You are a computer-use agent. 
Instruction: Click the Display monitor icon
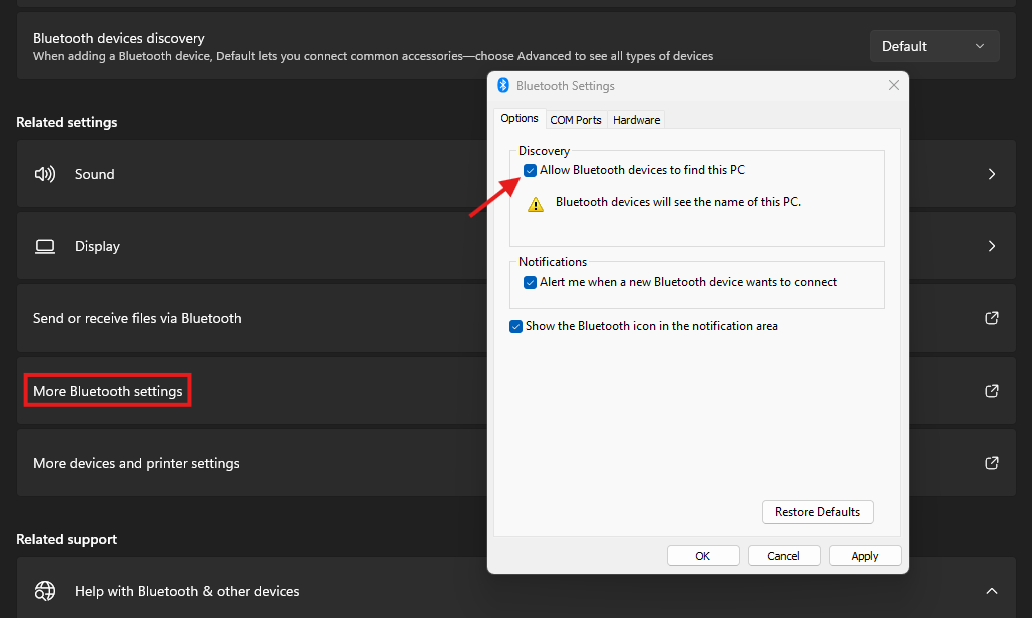(x=44, y=246)
